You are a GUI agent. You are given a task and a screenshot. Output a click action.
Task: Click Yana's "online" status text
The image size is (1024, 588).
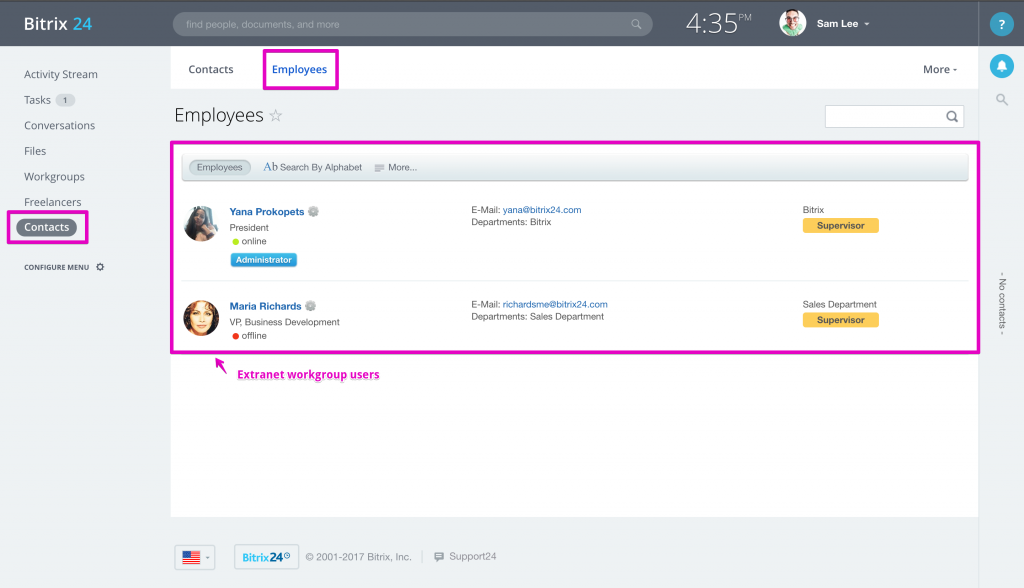(254, 241)
